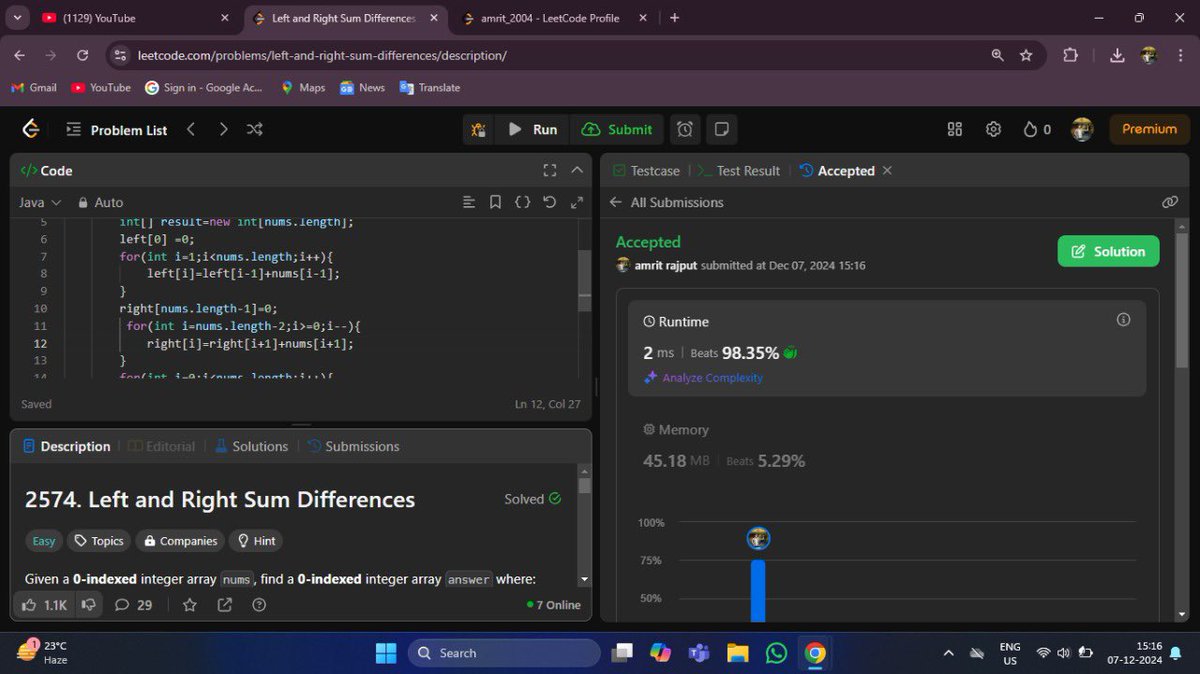Screen dimensions: 1200x674
Task: Click Analyze Complexity link
Action: (703, 377)
